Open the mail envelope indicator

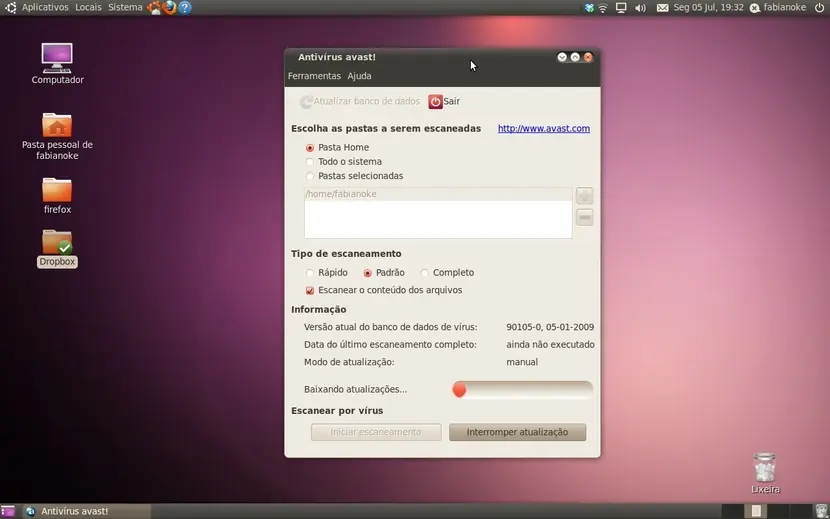tap(662, 7)
